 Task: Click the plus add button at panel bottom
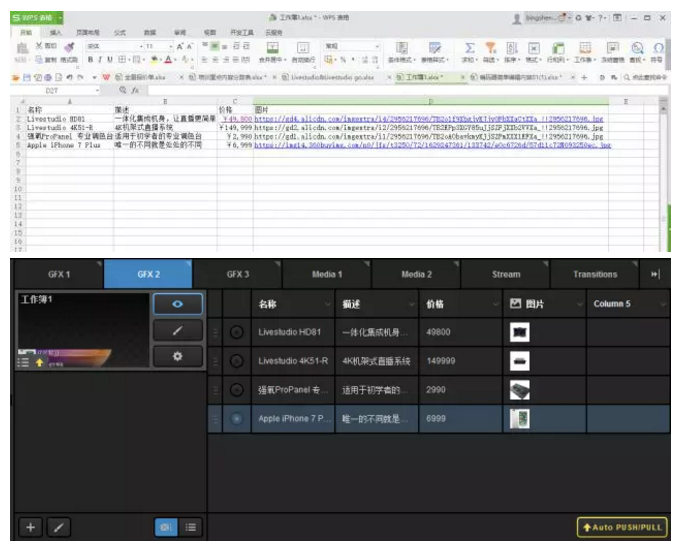click(x=30, y=527)
